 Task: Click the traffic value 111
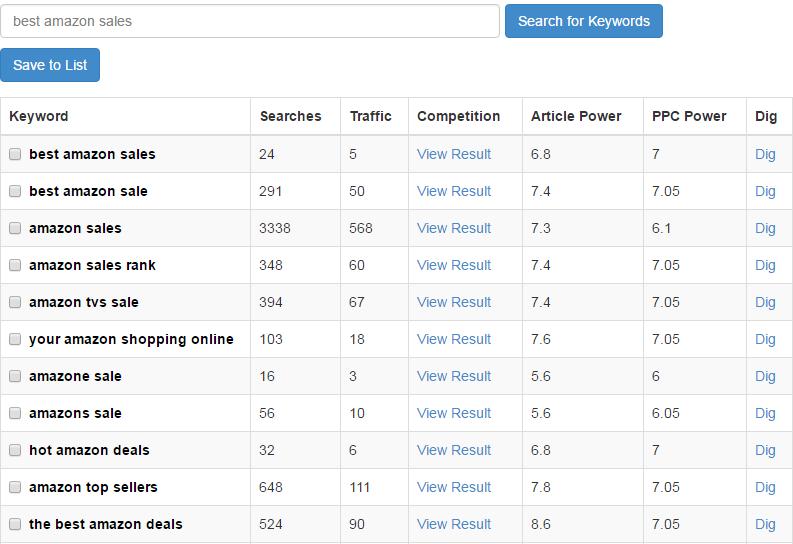pos(360,487)
